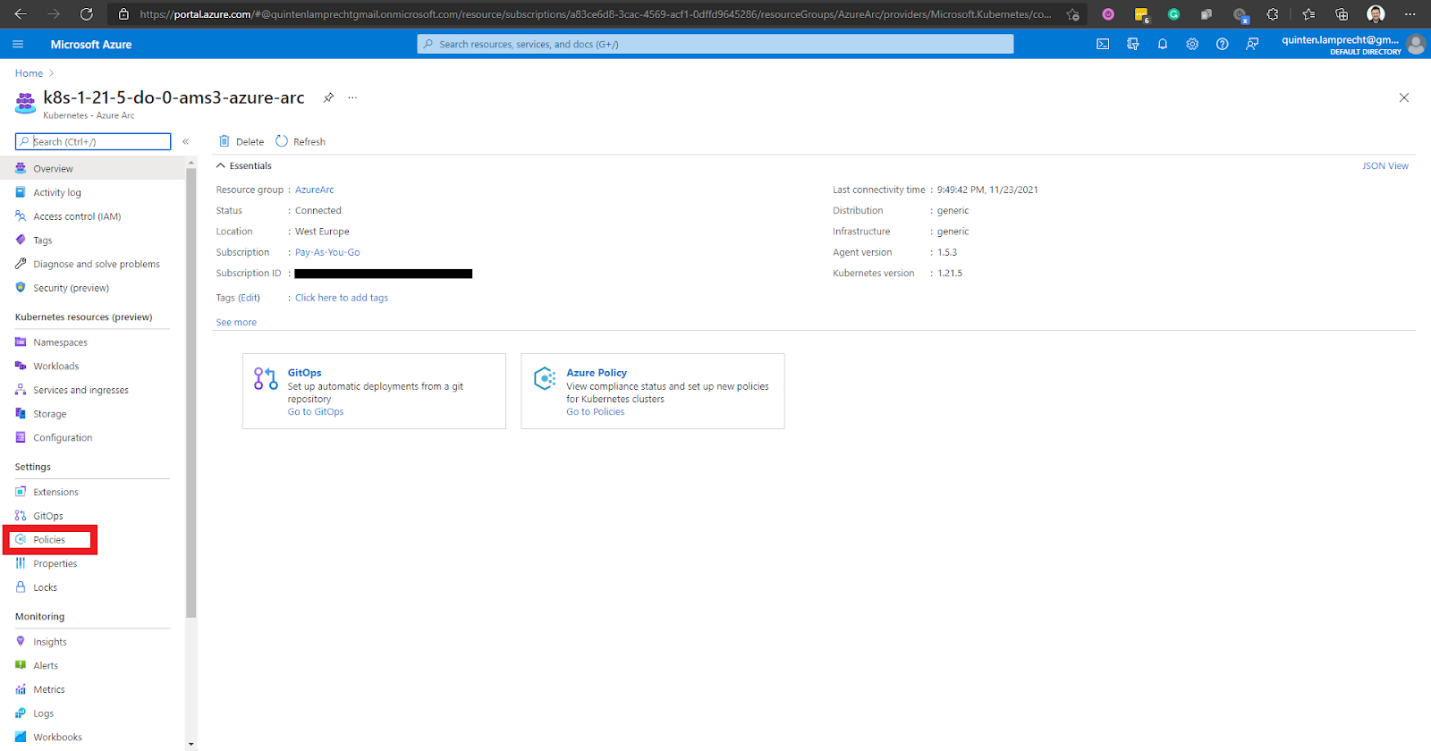Pin the k8s resource to dashboard
This screenshot has width=1431, height=751.
328,98
